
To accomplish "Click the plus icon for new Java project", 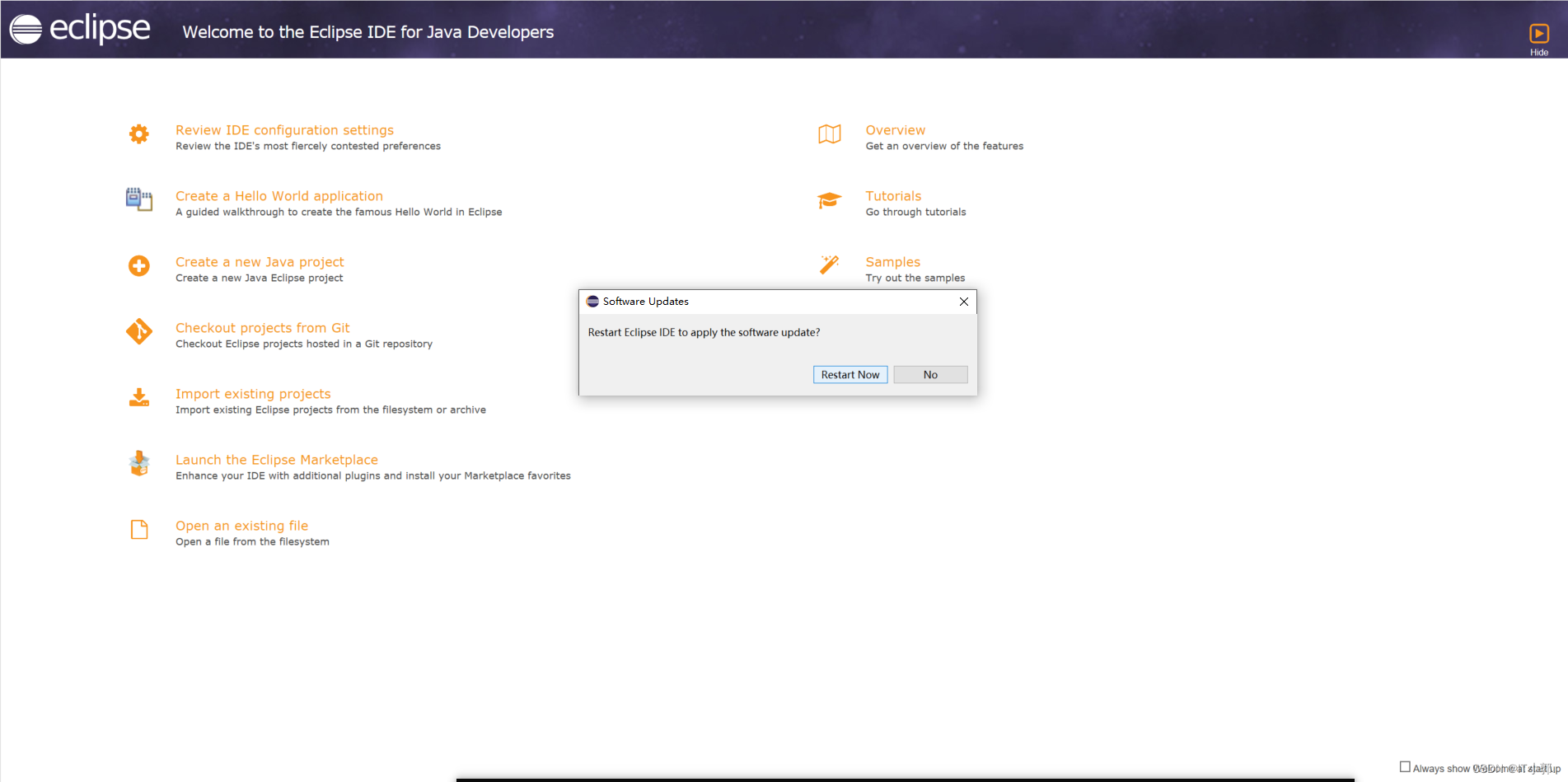I will pyautogui.click(x=139, y=265).
